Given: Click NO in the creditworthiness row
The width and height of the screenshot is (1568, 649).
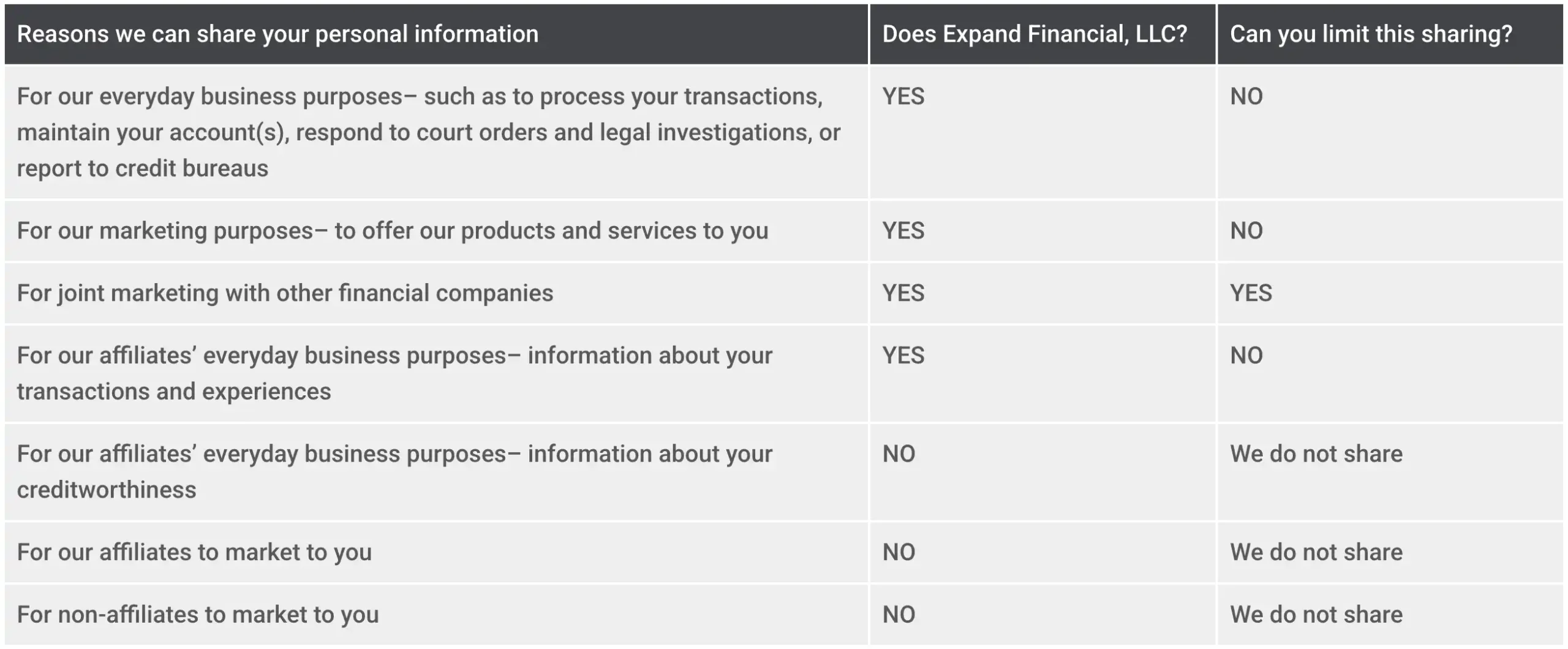Looking at the screenshot, I should [x=899, y=454].
